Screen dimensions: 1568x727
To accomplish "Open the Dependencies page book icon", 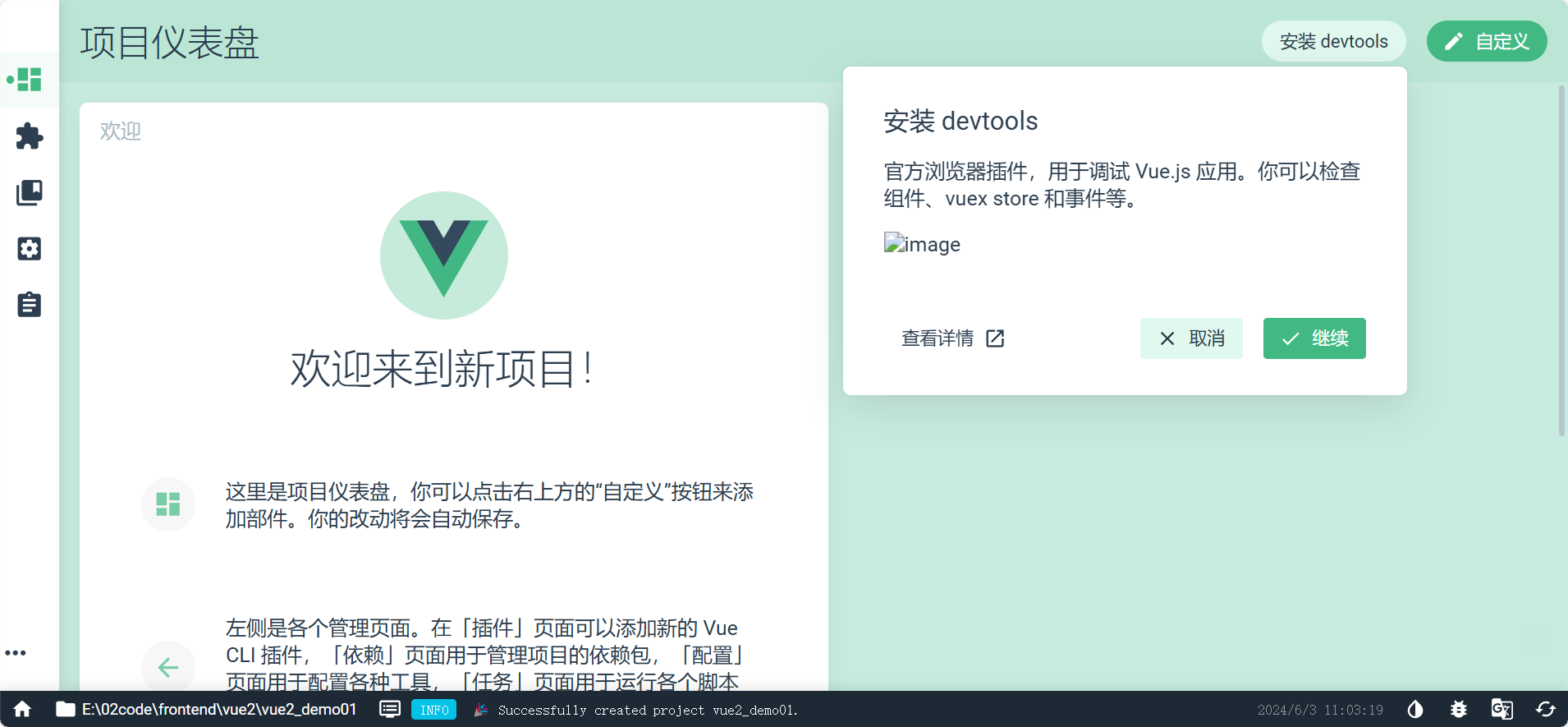I will coord(30,192).
